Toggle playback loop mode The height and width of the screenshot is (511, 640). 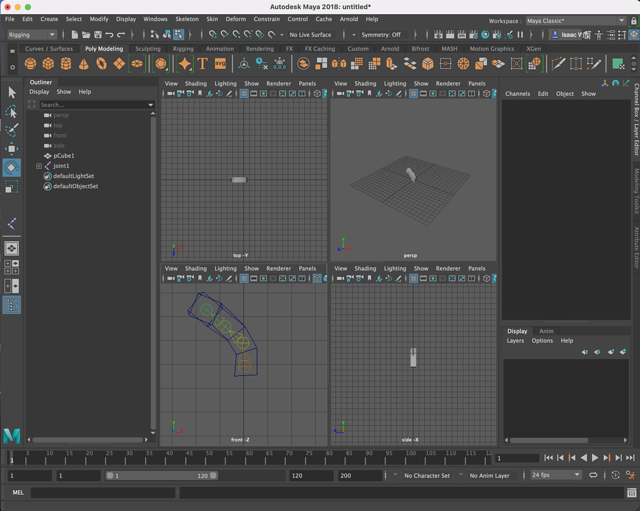point(593,475)
